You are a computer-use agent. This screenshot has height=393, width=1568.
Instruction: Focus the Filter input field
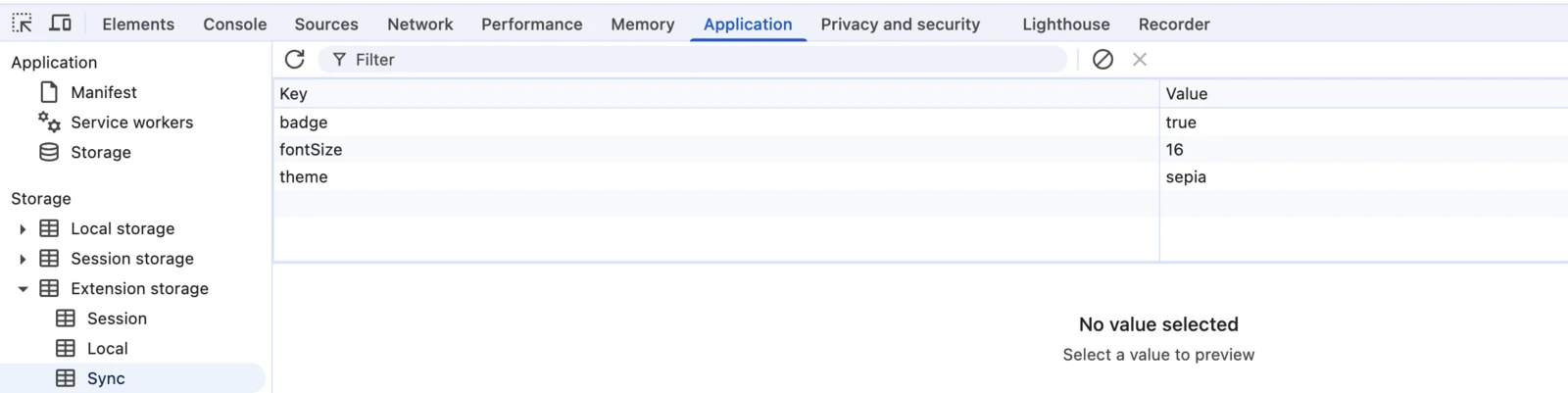point(693,60)
